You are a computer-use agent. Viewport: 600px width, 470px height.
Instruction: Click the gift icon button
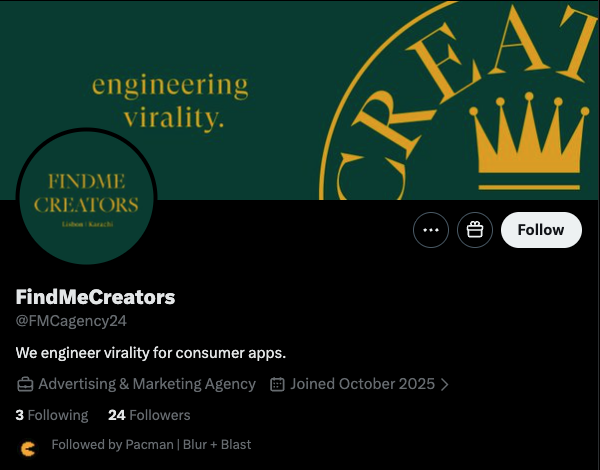pos(475,230)
